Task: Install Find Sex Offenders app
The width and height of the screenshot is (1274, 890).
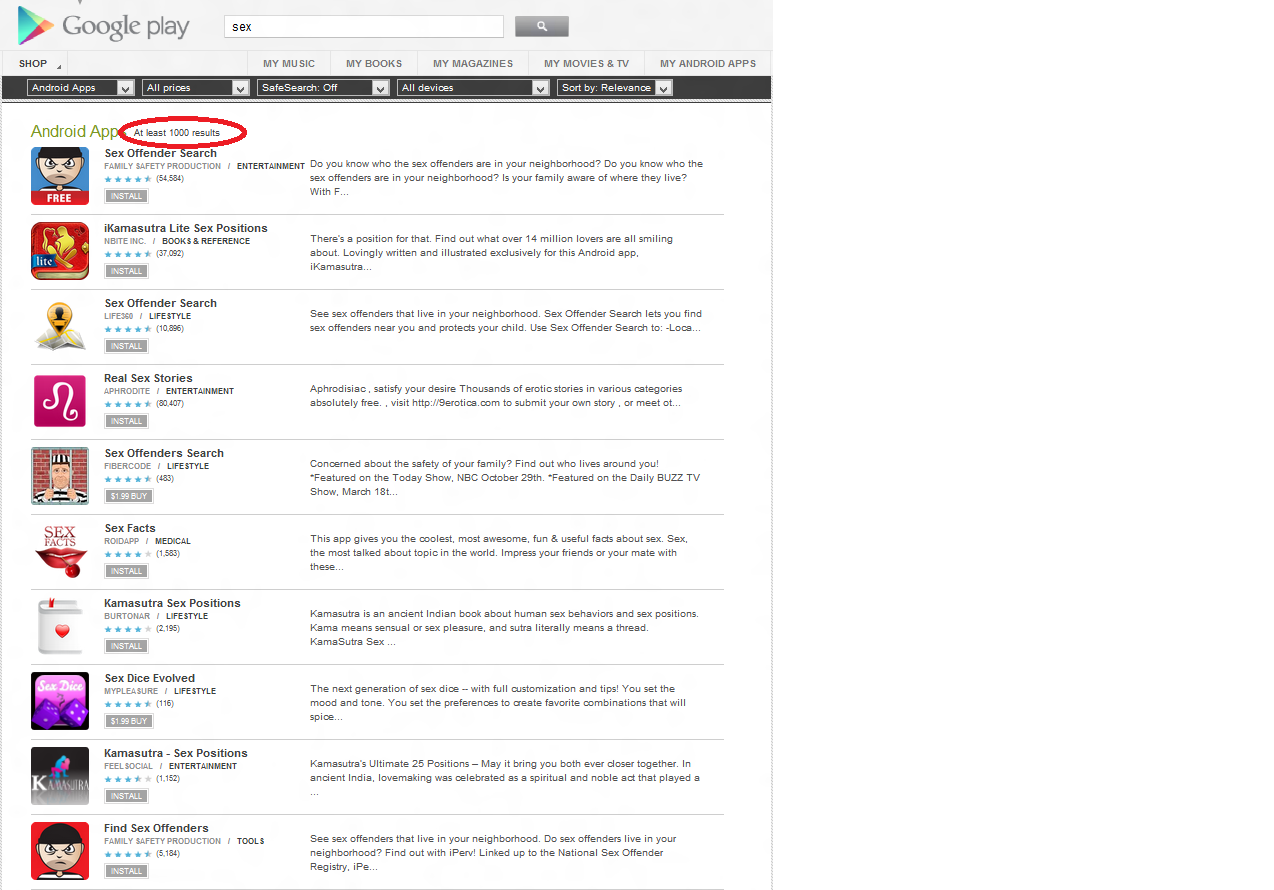Action: [127, 871]
